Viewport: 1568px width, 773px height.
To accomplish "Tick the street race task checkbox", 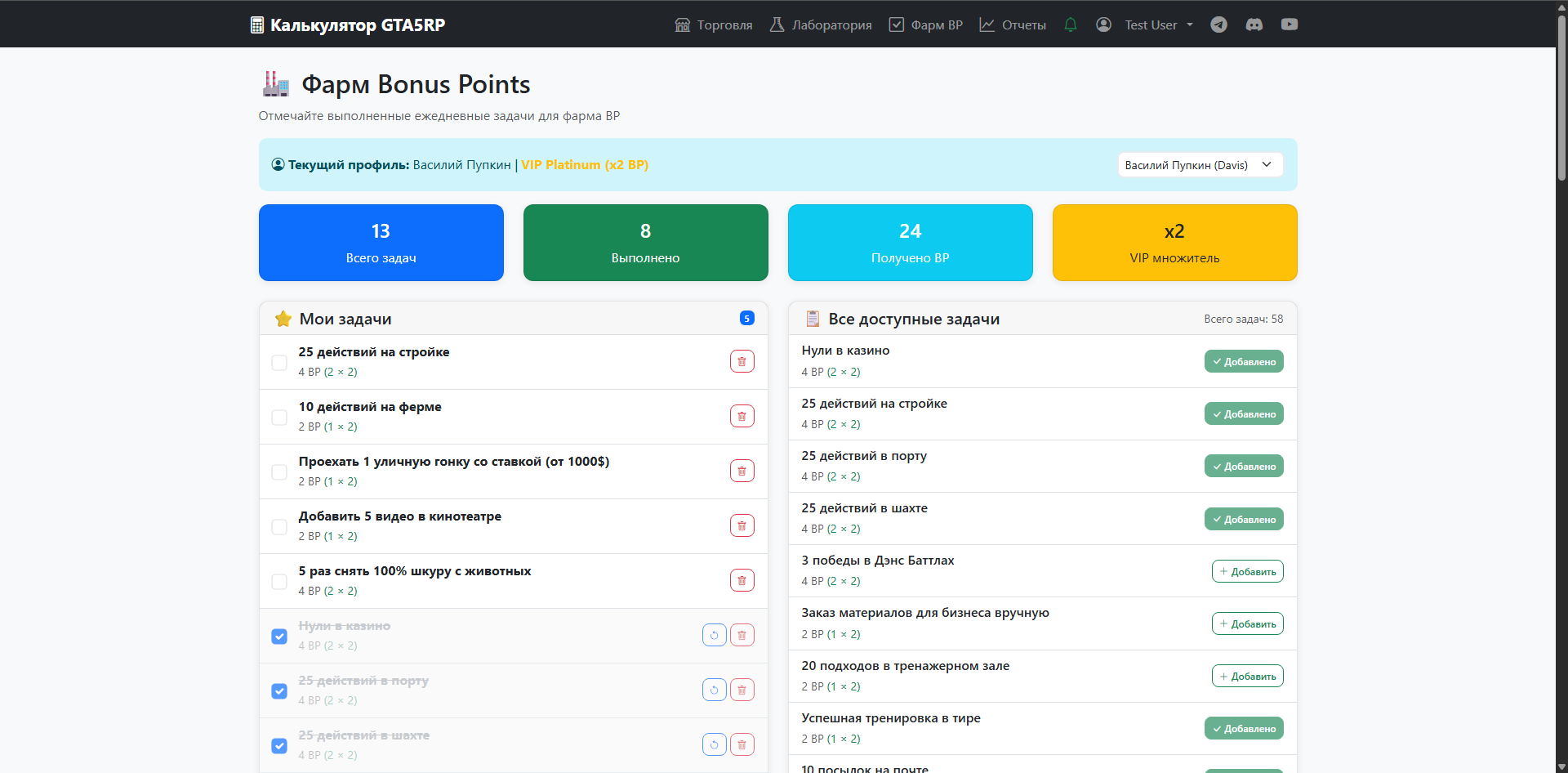I will pyautogui.click(x=279, y=472).
